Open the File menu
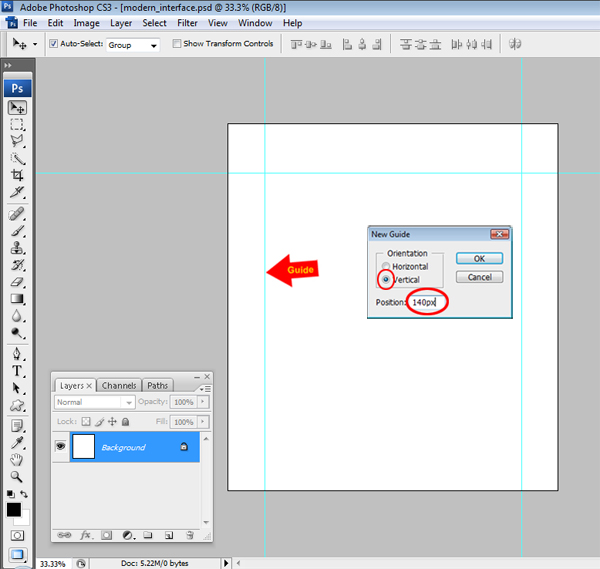 pyautogui.click(x=30, y=23)
